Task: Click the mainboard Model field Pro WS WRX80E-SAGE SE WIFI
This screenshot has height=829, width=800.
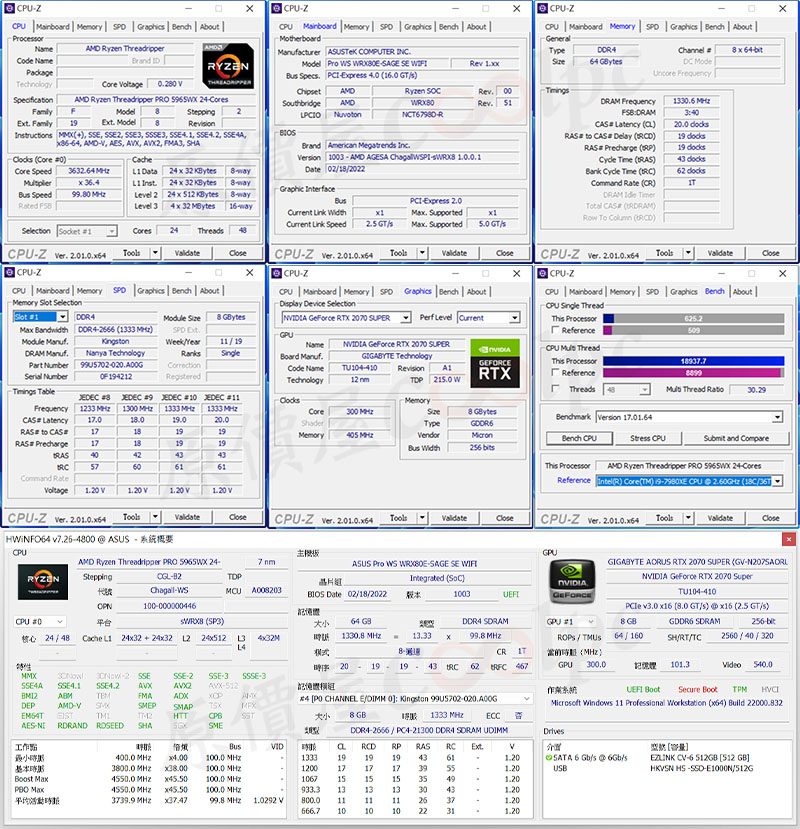Action: pyautogui.click(x=386, y=63)
